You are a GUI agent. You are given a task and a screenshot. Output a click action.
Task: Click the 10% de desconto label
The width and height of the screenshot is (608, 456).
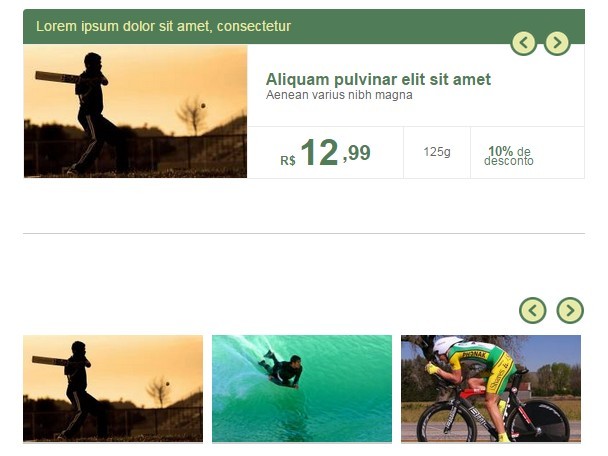point(509,156)
